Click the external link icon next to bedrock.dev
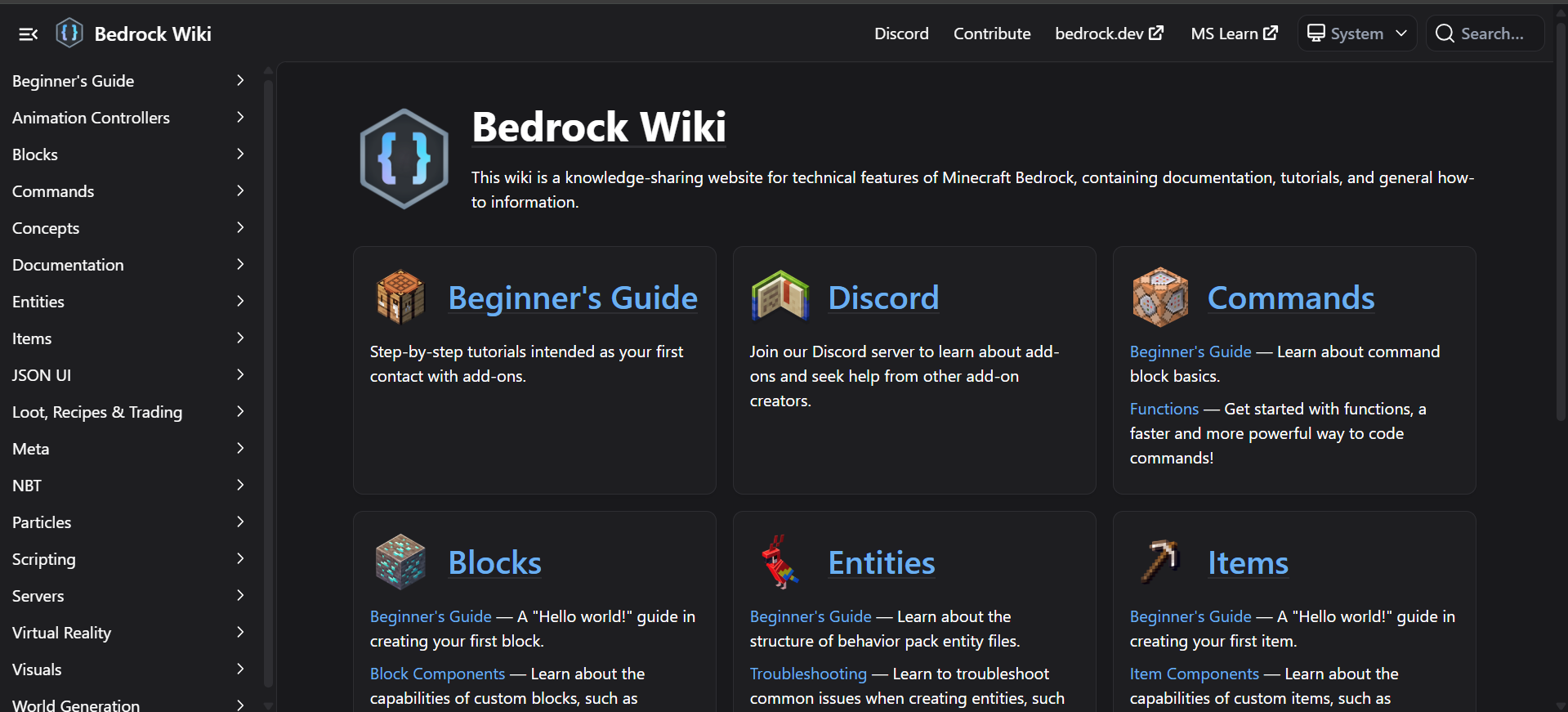The width and height of the screenshot is (1568, 712). pyautogui.click(x=1156, y=33)
